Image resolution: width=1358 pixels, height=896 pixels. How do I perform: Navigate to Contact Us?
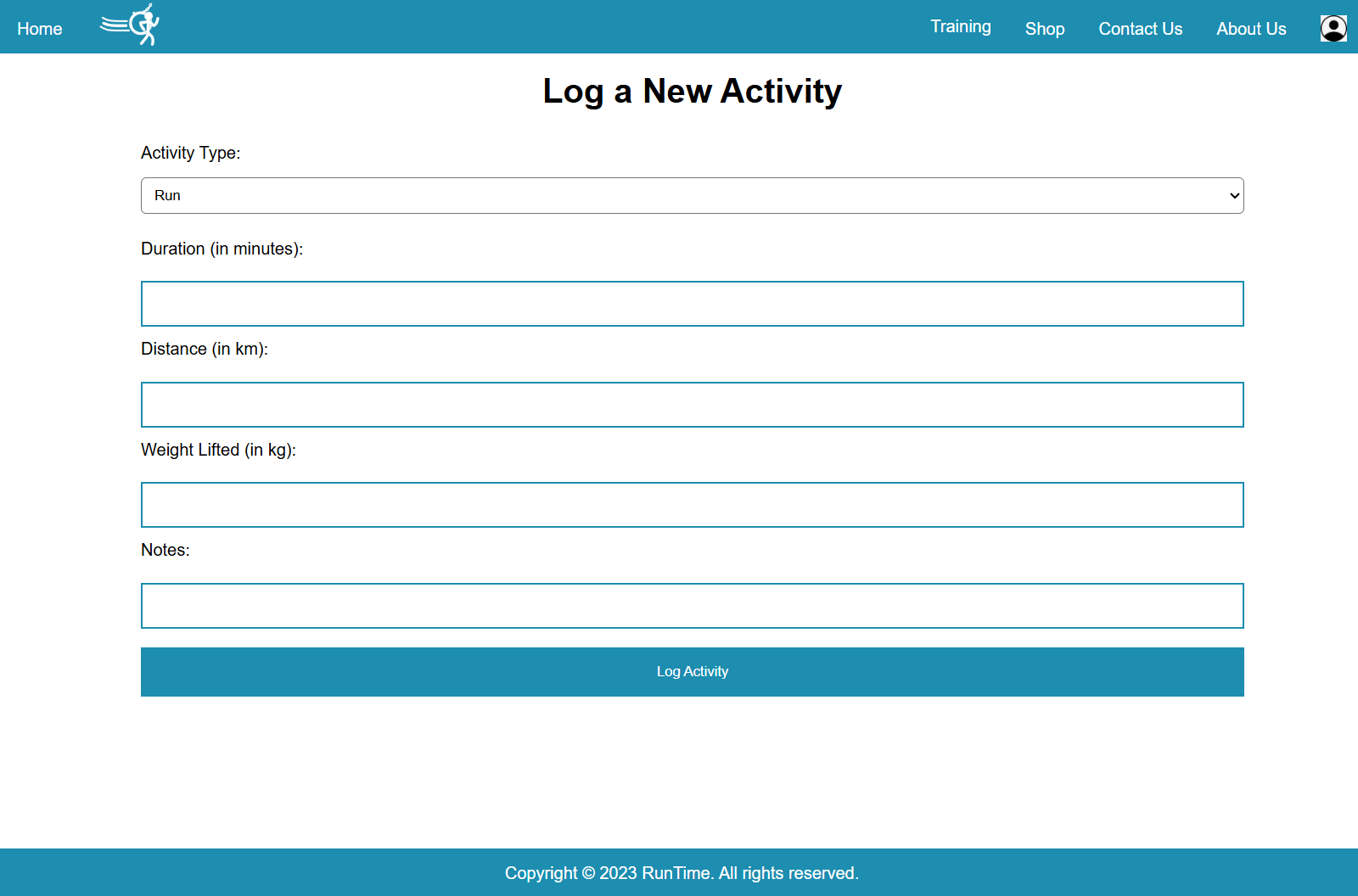click(1140, 29)
